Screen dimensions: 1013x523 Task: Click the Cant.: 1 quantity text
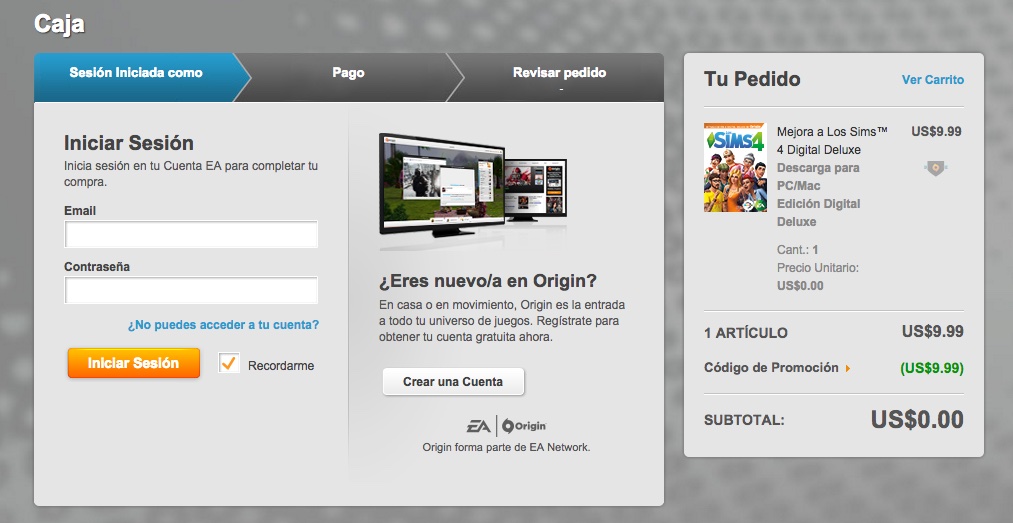click(x=798, y=250)
